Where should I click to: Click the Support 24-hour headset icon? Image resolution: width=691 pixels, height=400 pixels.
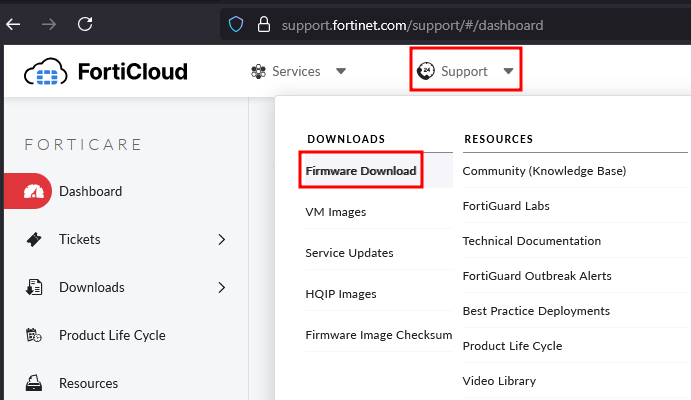[x=426, y=72]
